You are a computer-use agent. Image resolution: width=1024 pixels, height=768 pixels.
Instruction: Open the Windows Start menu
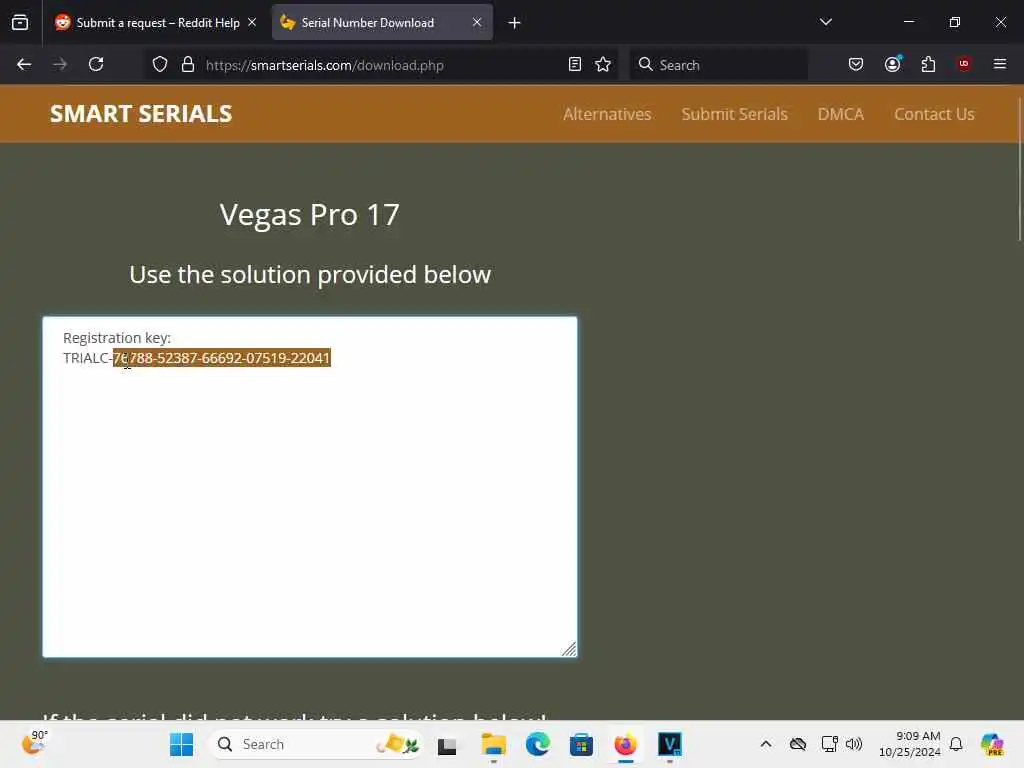pyautogui.click(x=182, y=744)
